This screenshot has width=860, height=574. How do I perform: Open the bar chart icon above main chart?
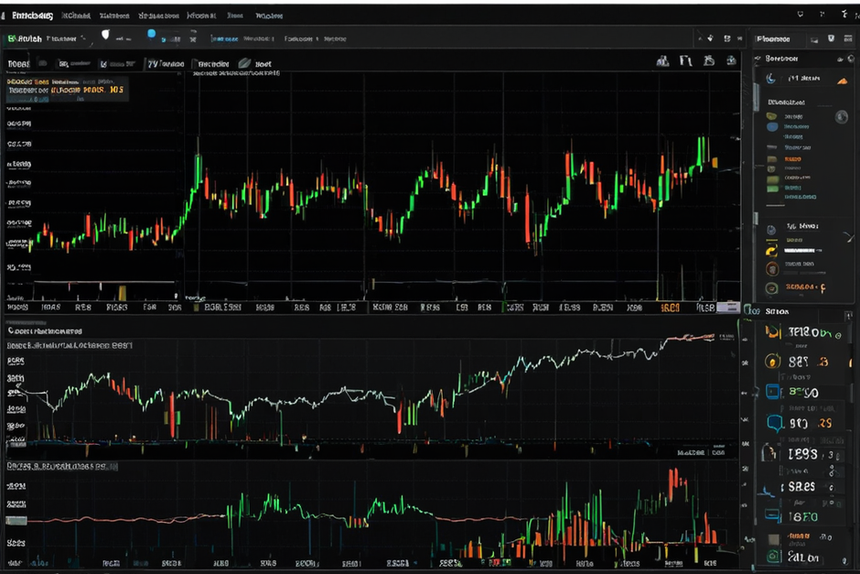[x=663, y=61]
